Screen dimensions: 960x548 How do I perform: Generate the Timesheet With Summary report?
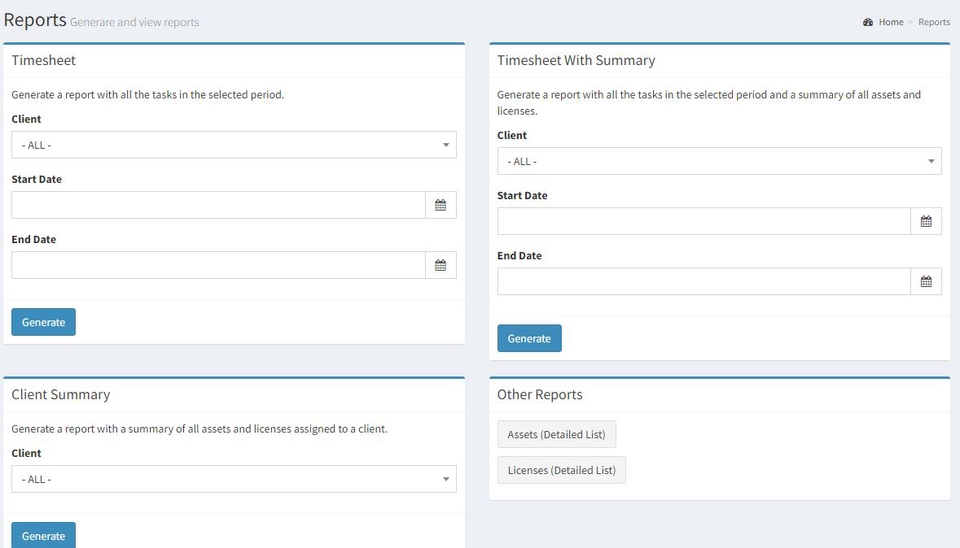(x=529, y=338)
